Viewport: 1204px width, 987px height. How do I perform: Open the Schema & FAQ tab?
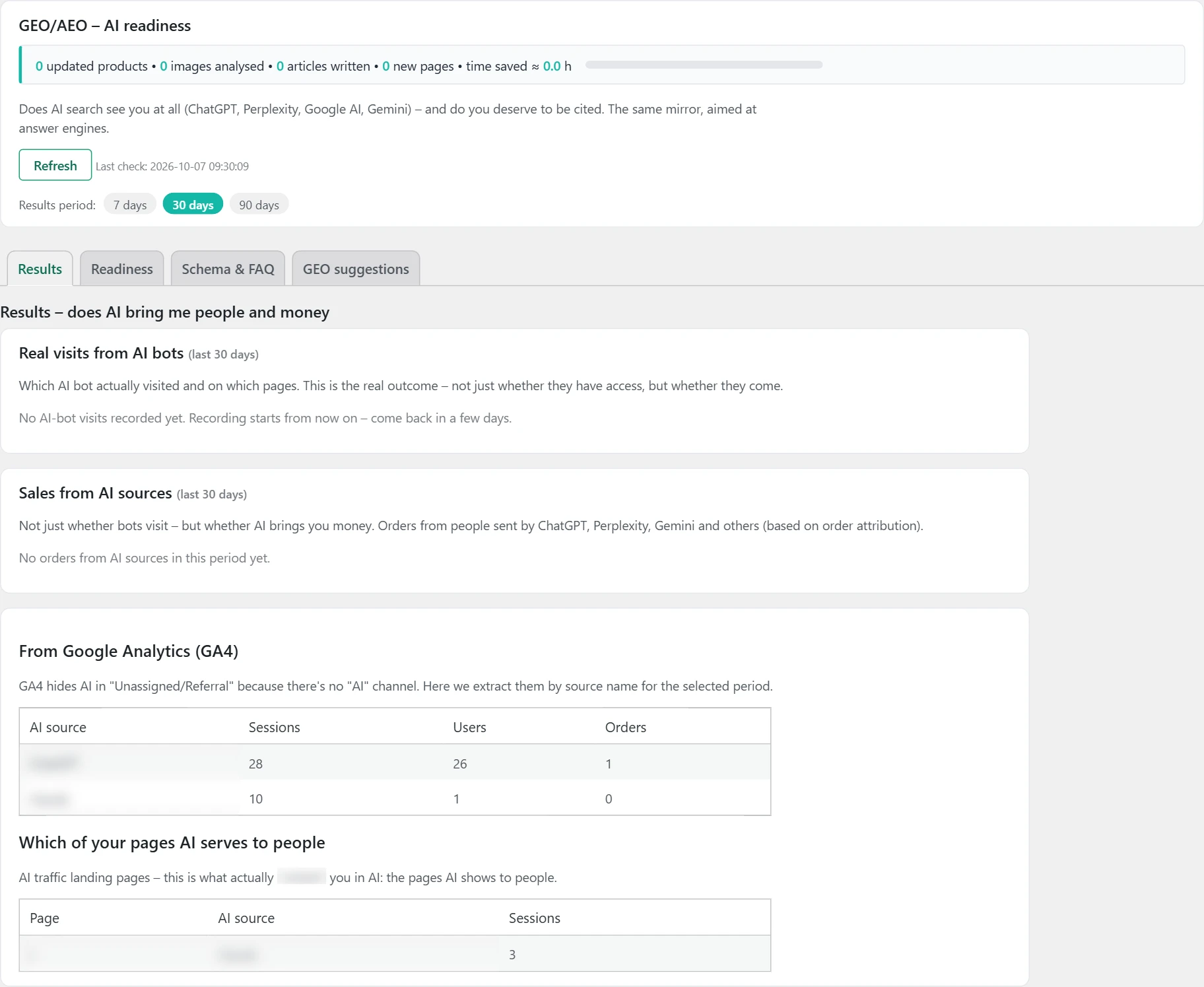(228, 269)
